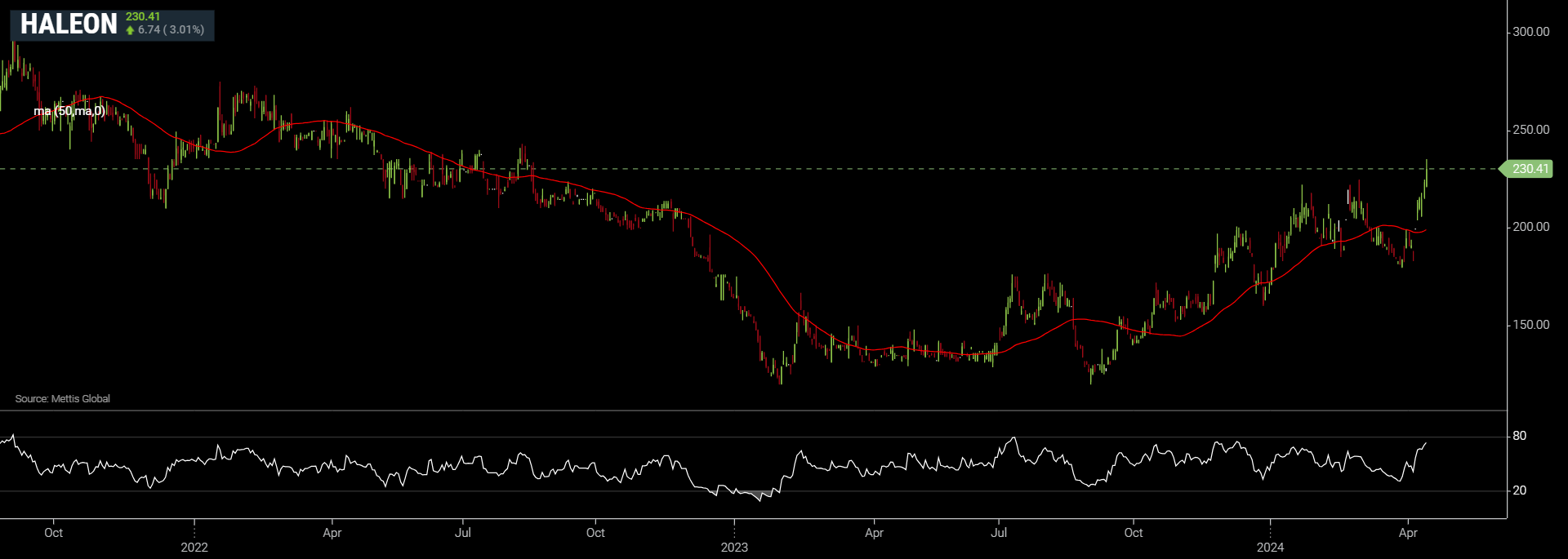Click the 250.00 price axis label
This screenshot has width=1568, height=559.
click(x=1530, y=130)
